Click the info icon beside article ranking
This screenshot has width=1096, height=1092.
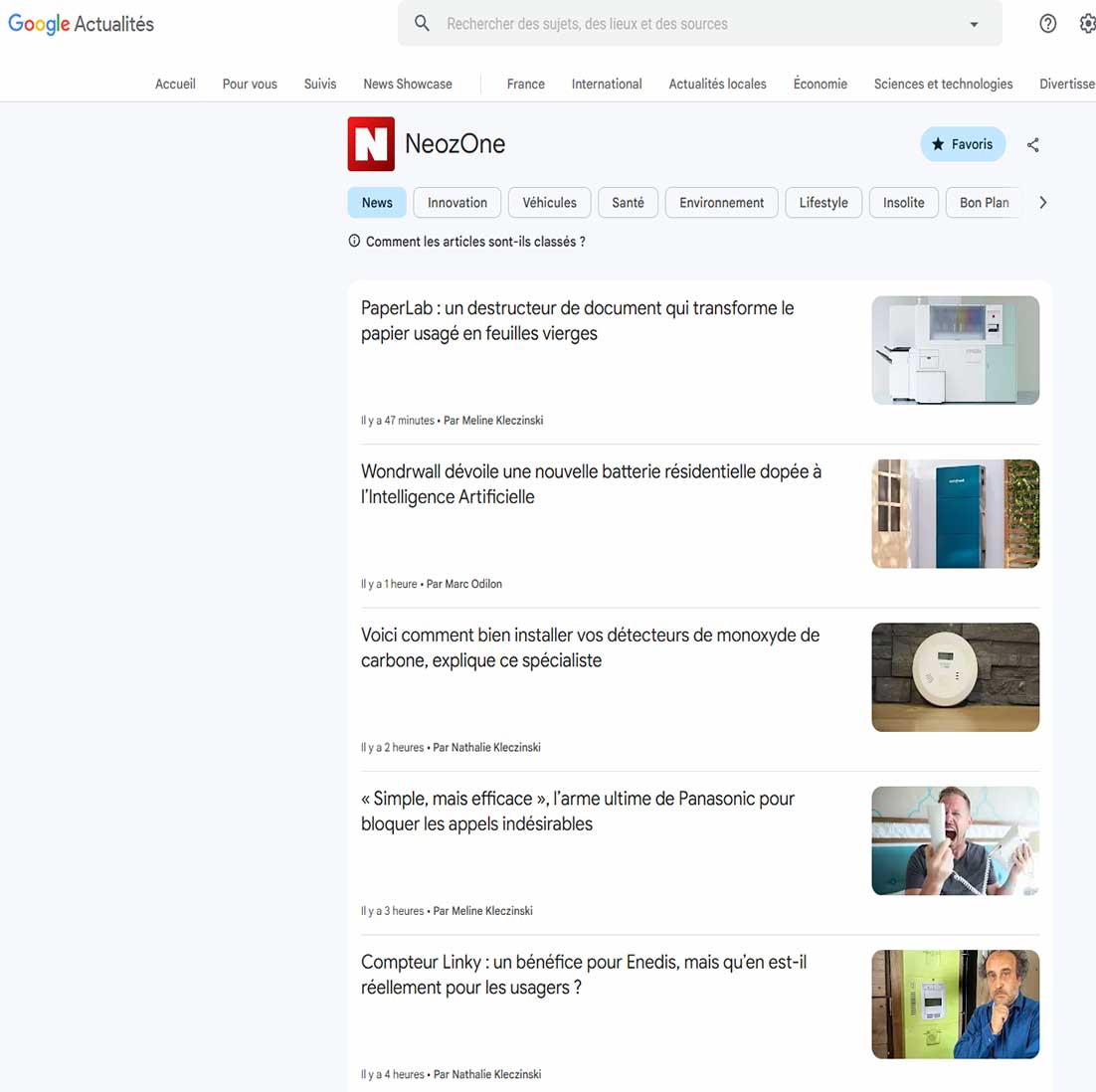point(354,242)
